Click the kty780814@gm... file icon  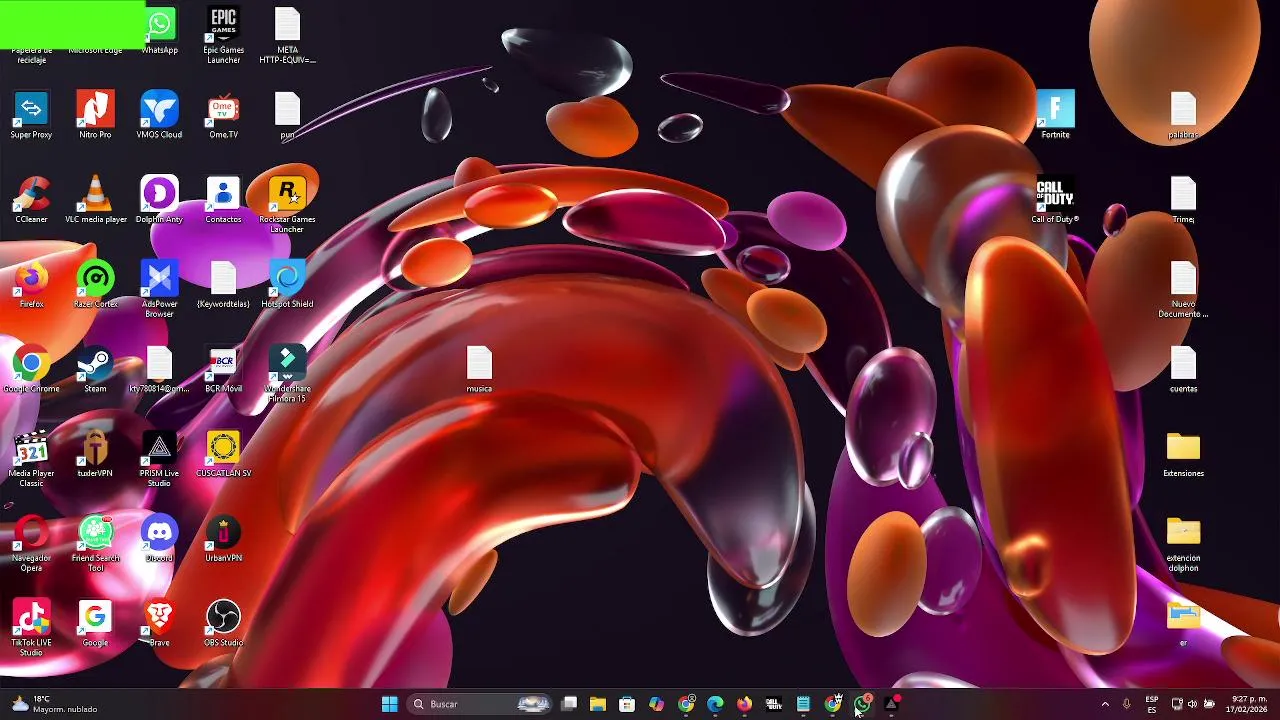[x=159, y=370]
